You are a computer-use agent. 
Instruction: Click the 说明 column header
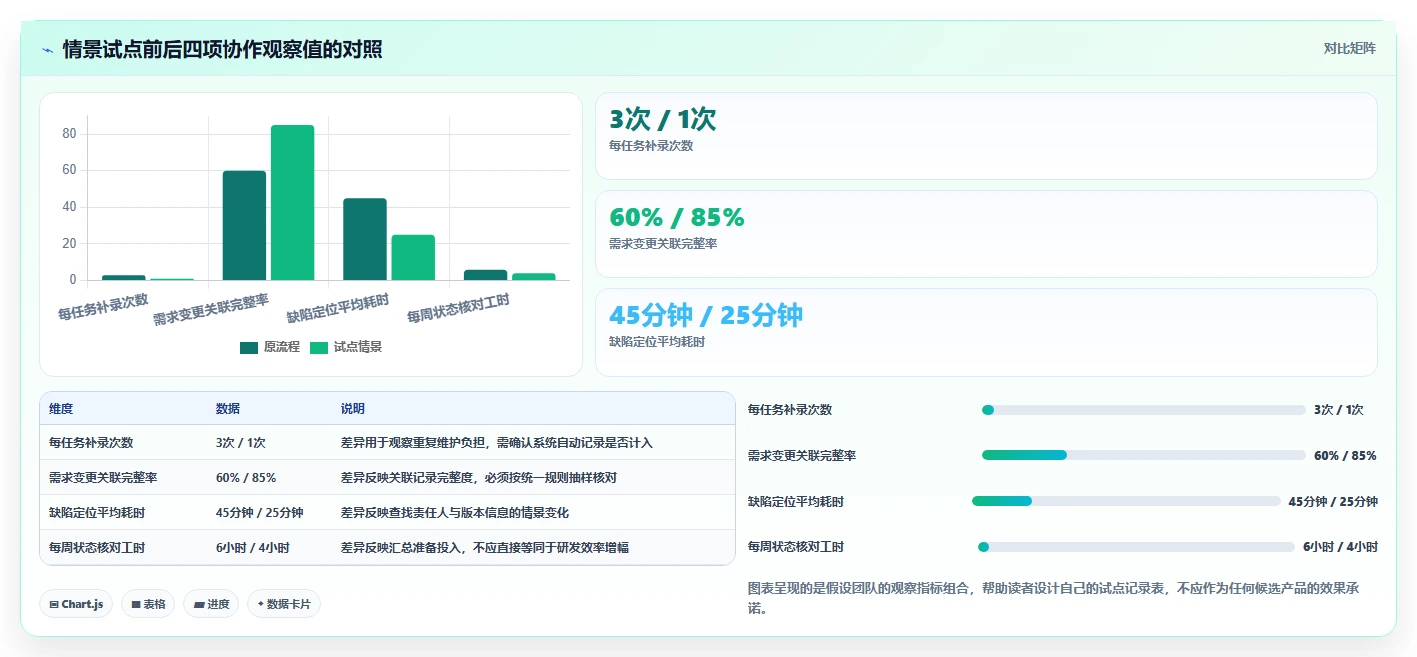pyautogui.click(x=353, y=409)
